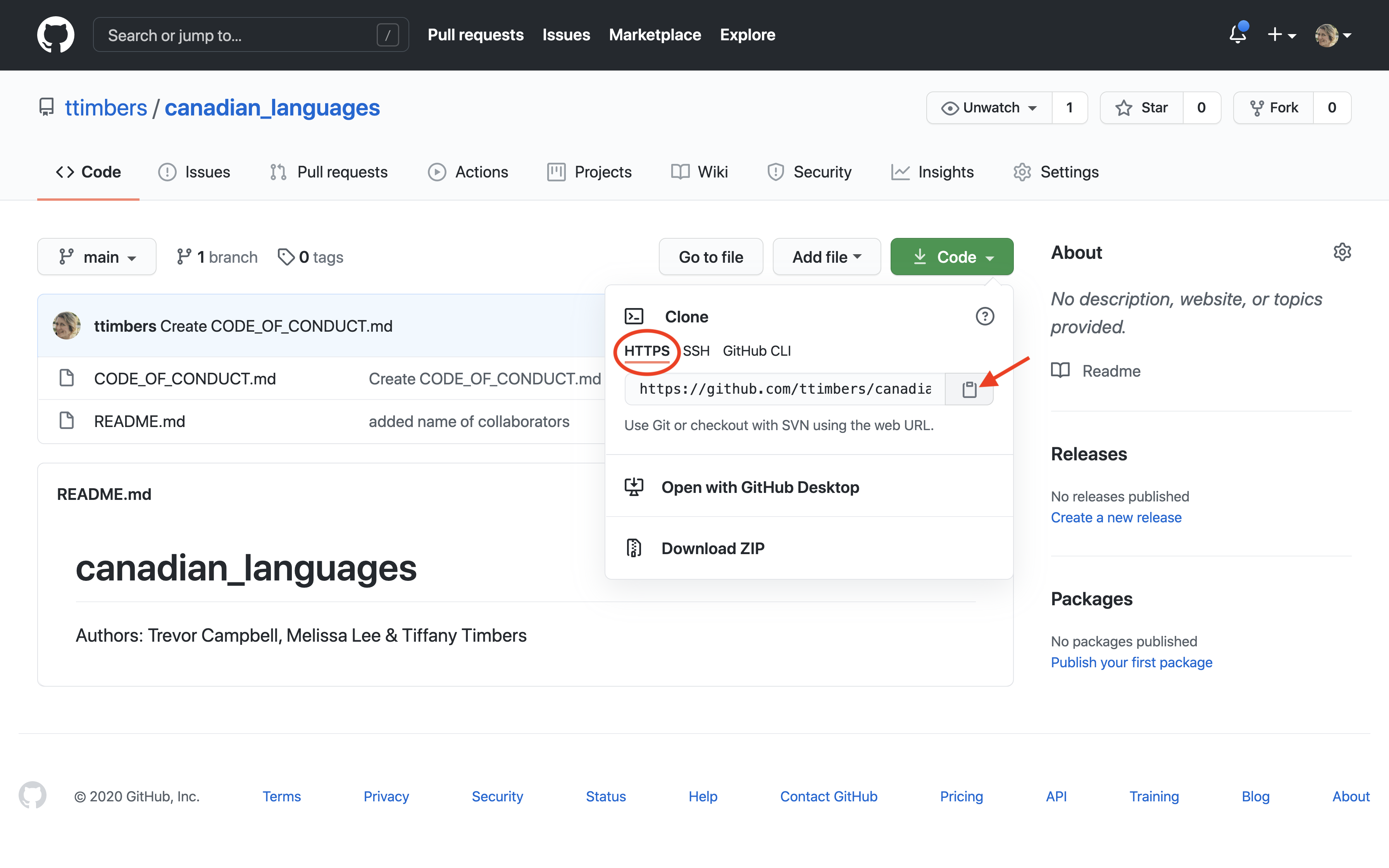Click footer GitHub logo
The image size is (1389, 868).
[33, 796]
